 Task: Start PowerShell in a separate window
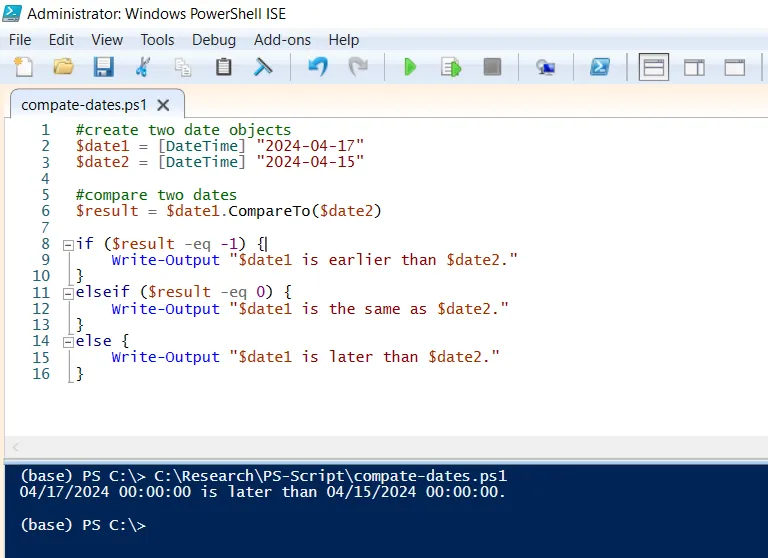[x=599, y=67]
